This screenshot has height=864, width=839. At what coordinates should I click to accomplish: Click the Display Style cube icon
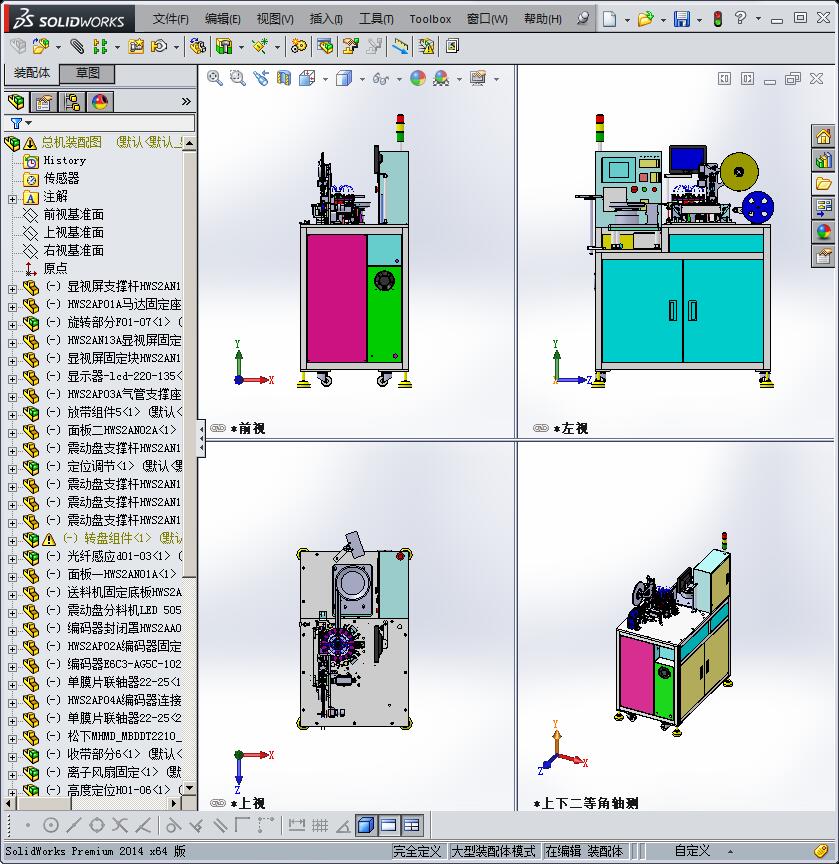[x=344, y=79]
